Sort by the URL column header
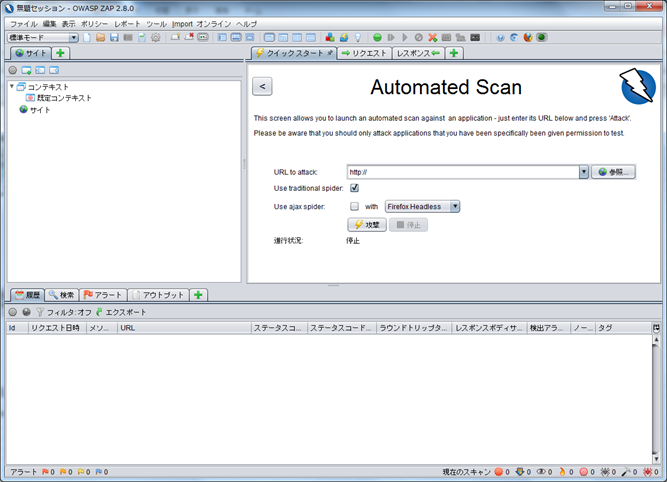Screen dimensions: 667x482 [184, 328]
